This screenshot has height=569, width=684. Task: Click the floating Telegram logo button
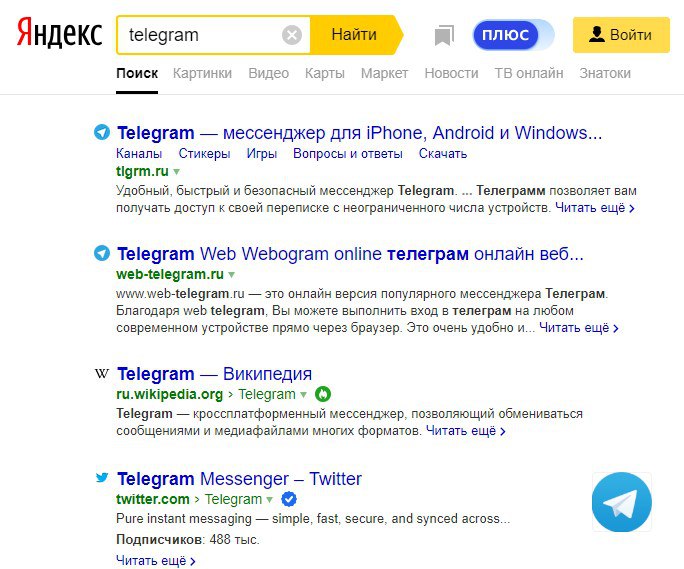coord(621,502)
